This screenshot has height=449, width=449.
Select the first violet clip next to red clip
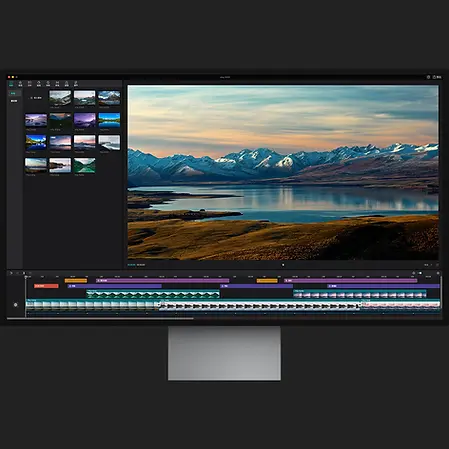115,286
